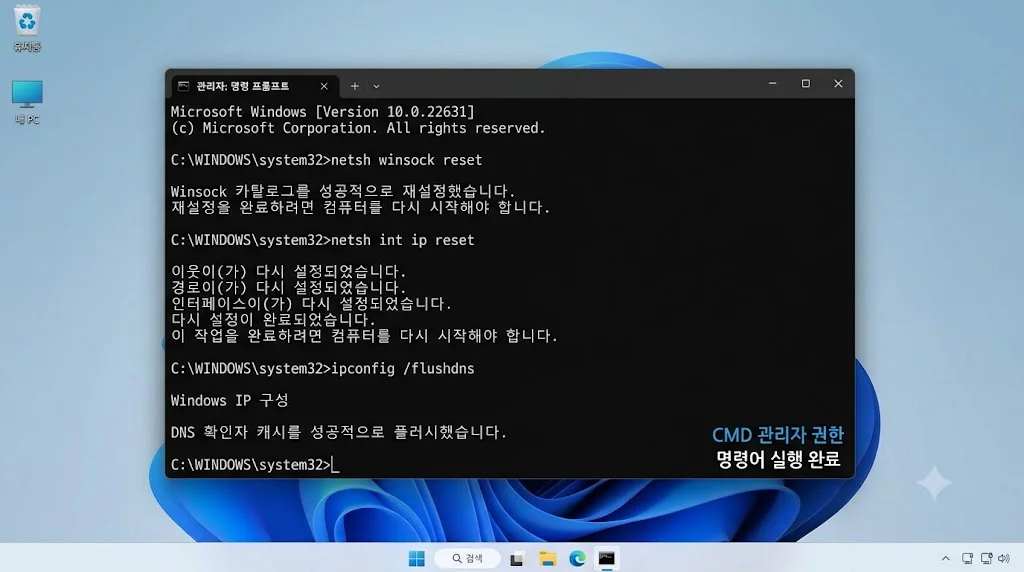Expand the terminal profile dropdown arrow
Image resolution: width=1024 pixels, height=572 pixels.
click(x=376, y=86)
